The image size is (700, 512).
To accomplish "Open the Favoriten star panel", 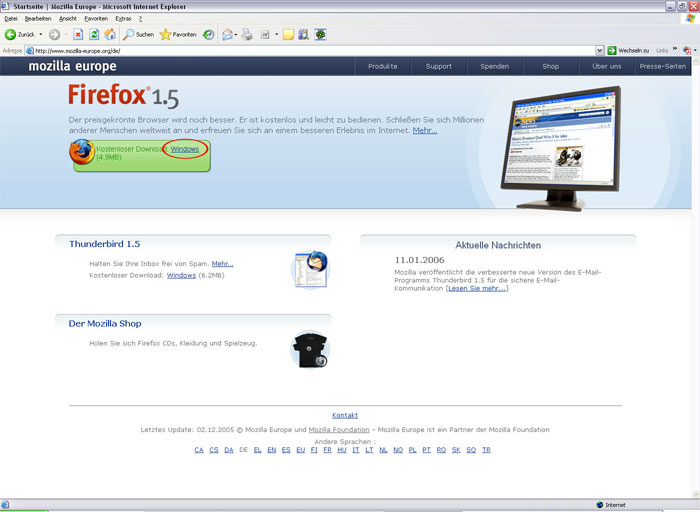I will (x=178, y=34).
